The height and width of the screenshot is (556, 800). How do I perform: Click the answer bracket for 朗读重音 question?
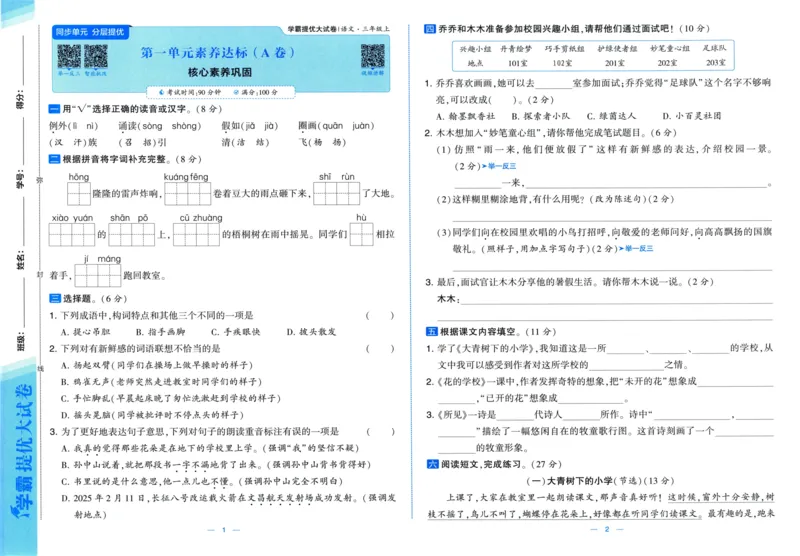pos(380,432)
